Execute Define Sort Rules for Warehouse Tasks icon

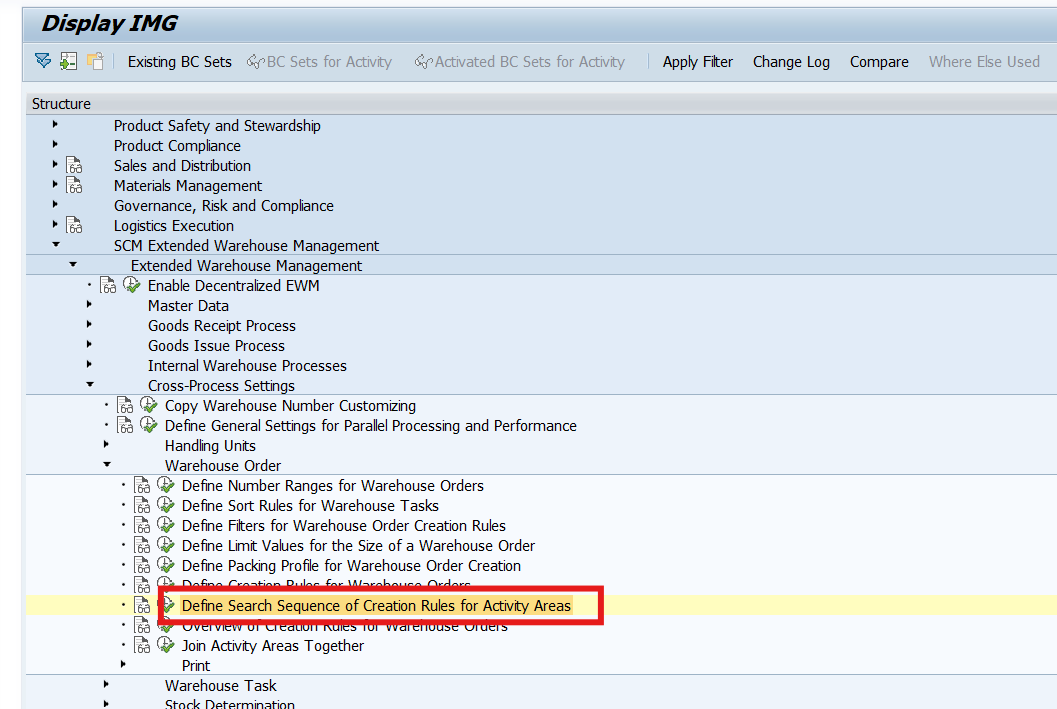(x=165, y=505)
